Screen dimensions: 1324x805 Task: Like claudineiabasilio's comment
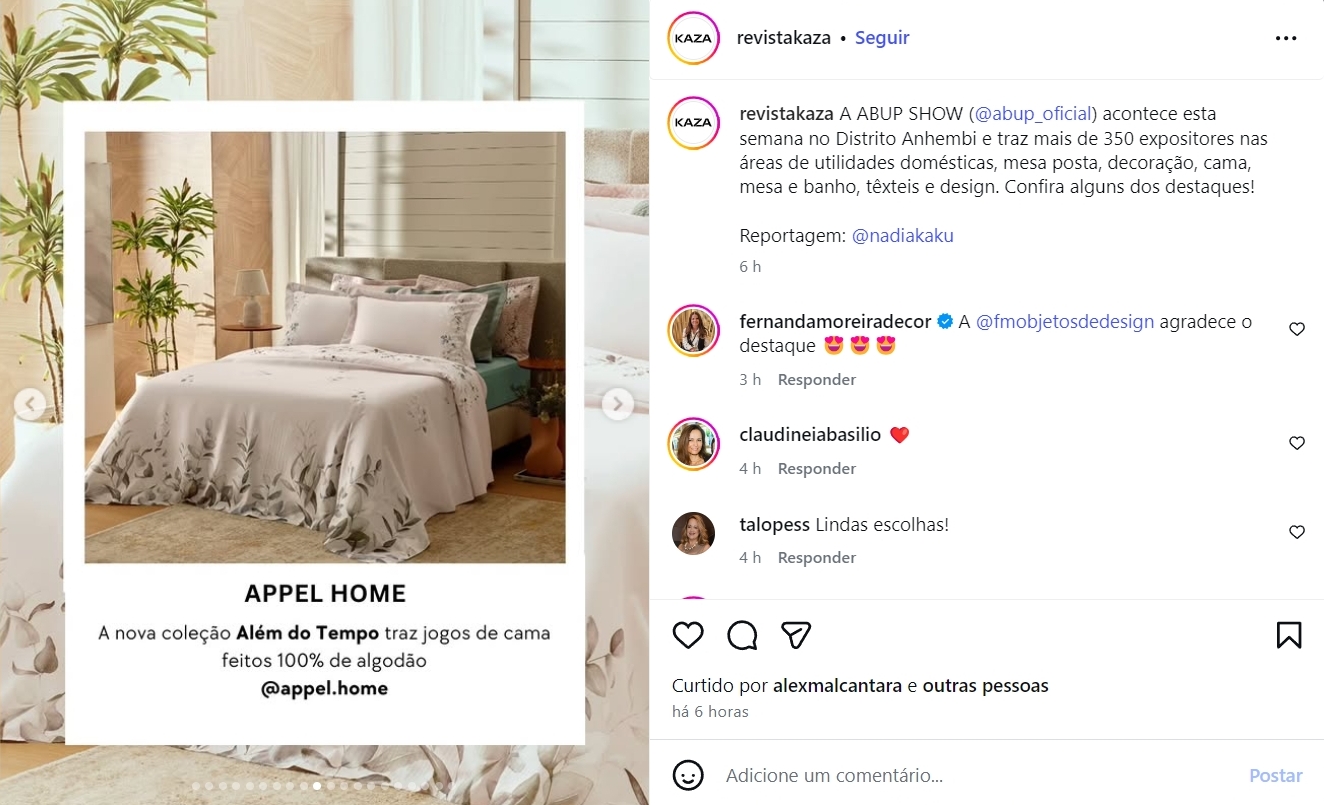point(1297,443)
